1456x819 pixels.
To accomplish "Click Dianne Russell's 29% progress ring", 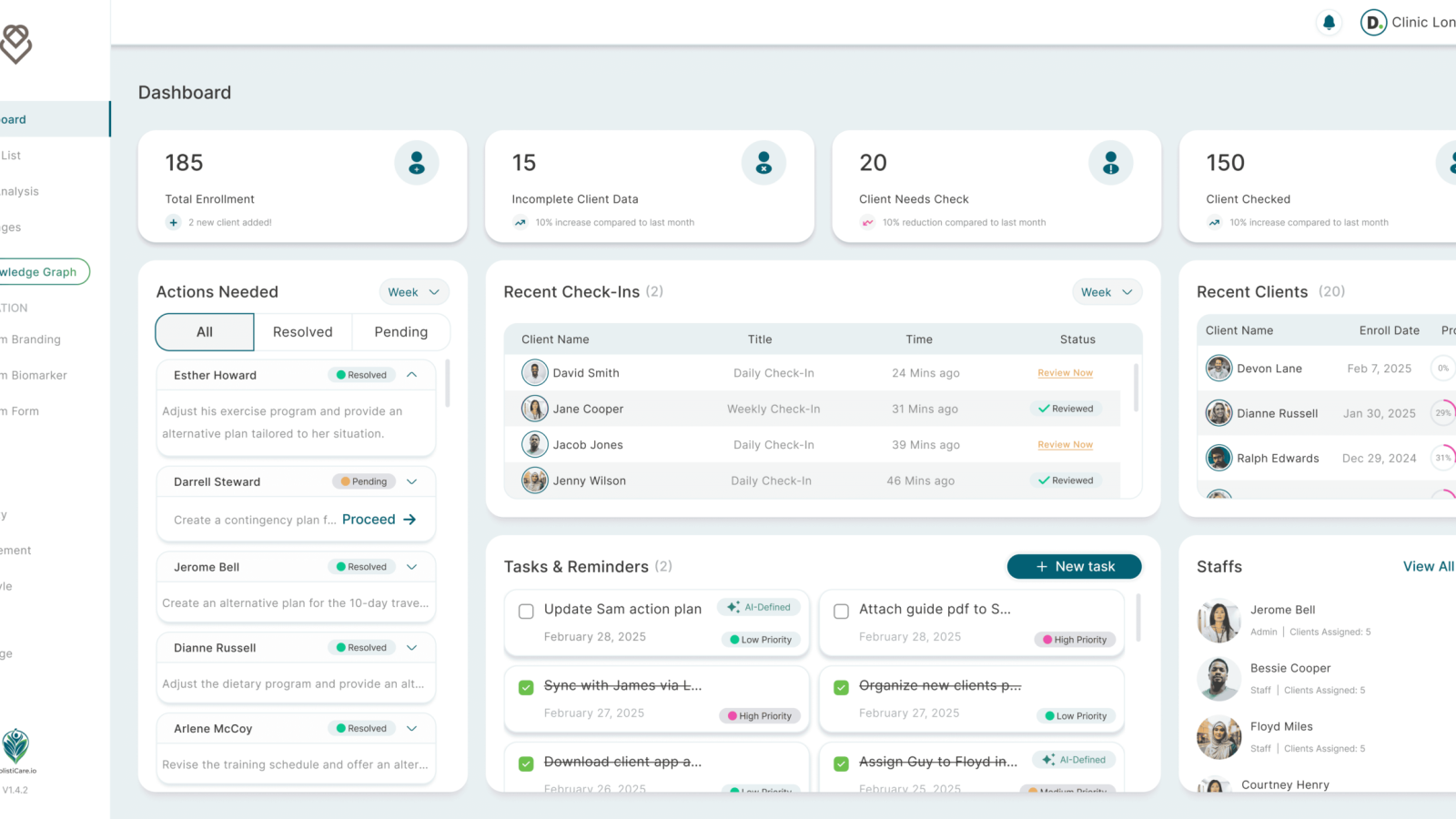I will click(x=1443, y=412).
